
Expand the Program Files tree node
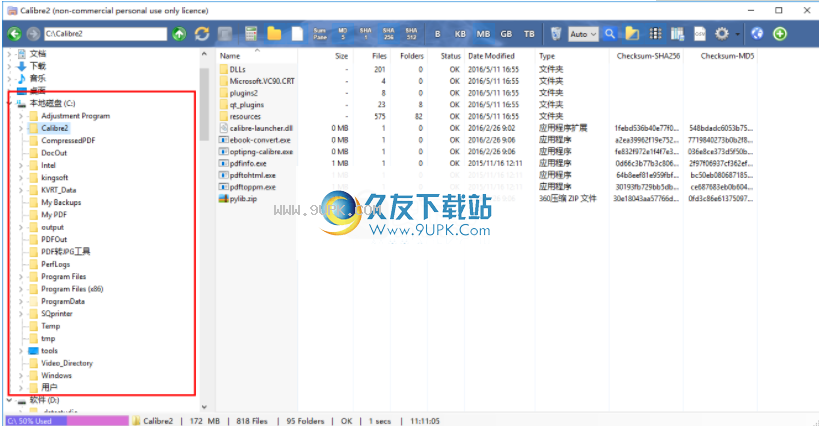click(x=21, y=277)
